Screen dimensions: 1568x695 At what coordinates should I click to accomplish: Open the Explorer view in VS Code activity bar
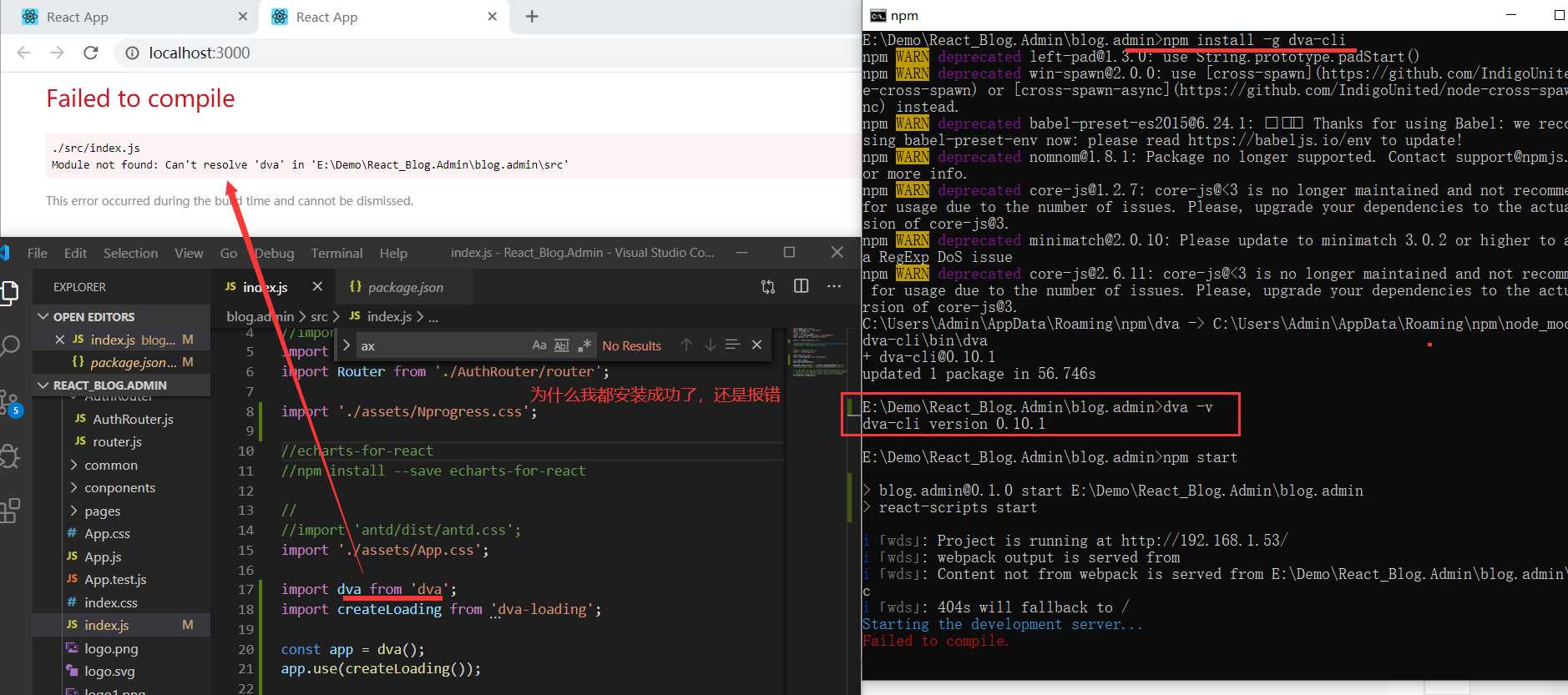[x=9, y=292]
